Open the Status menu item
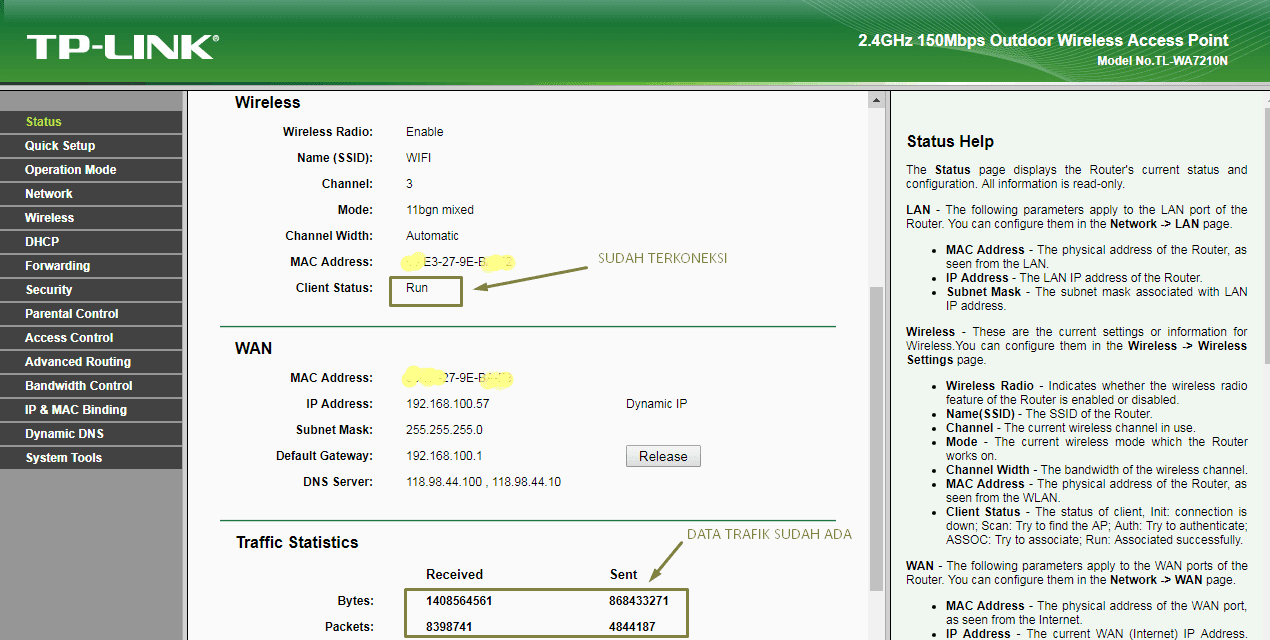Viewport: 1270px width, 640px height. [91, 122]
